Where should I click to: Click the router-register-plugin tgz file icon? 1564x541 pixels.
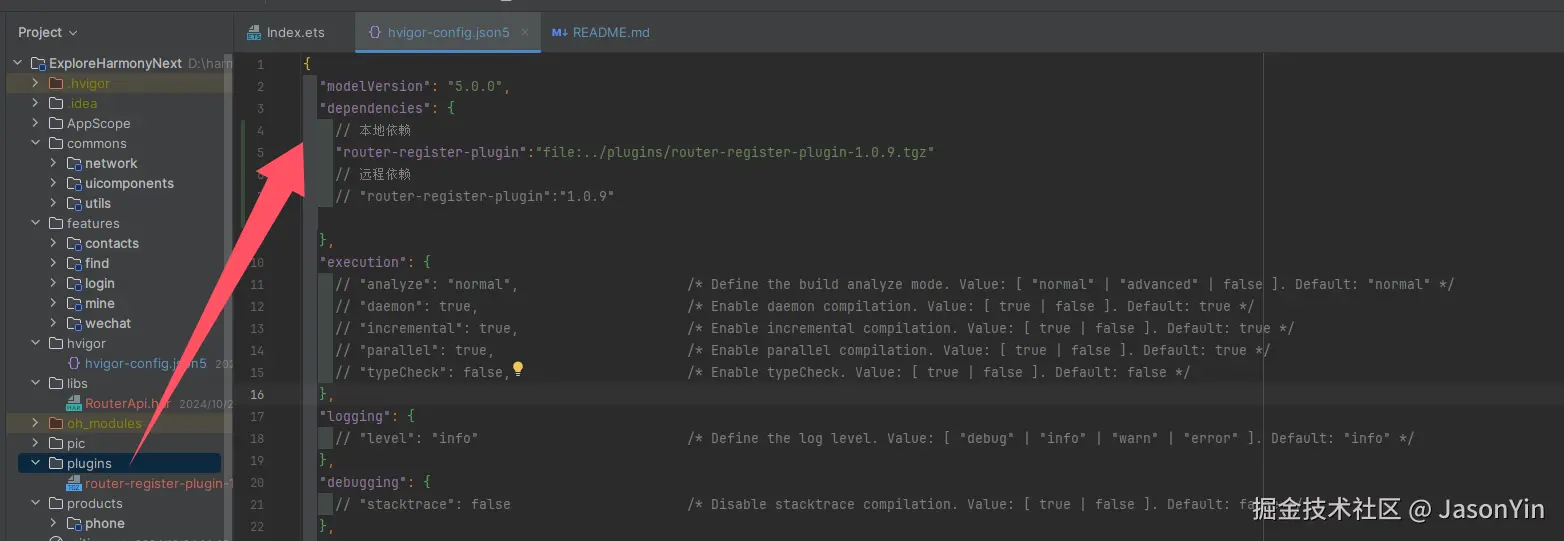point(74,483)
